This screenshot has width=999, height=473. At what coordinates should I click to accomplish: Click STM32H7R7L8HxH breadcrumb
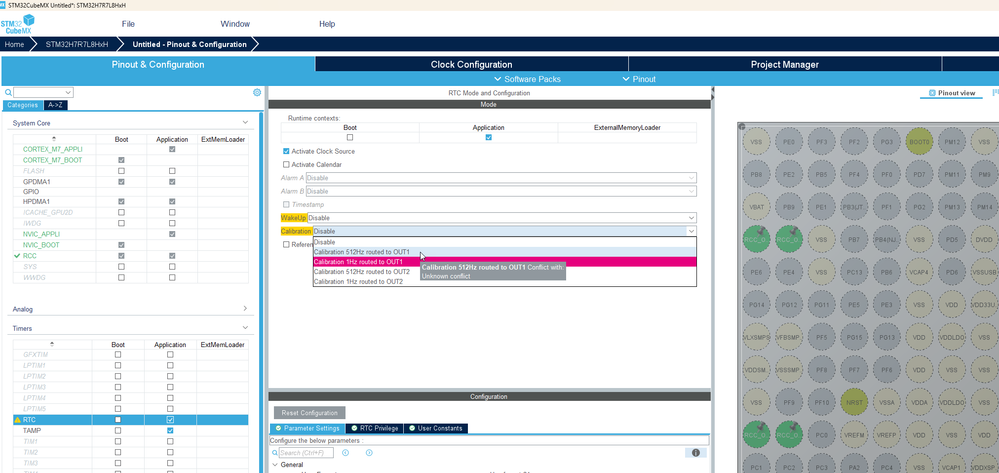point(76,44)
